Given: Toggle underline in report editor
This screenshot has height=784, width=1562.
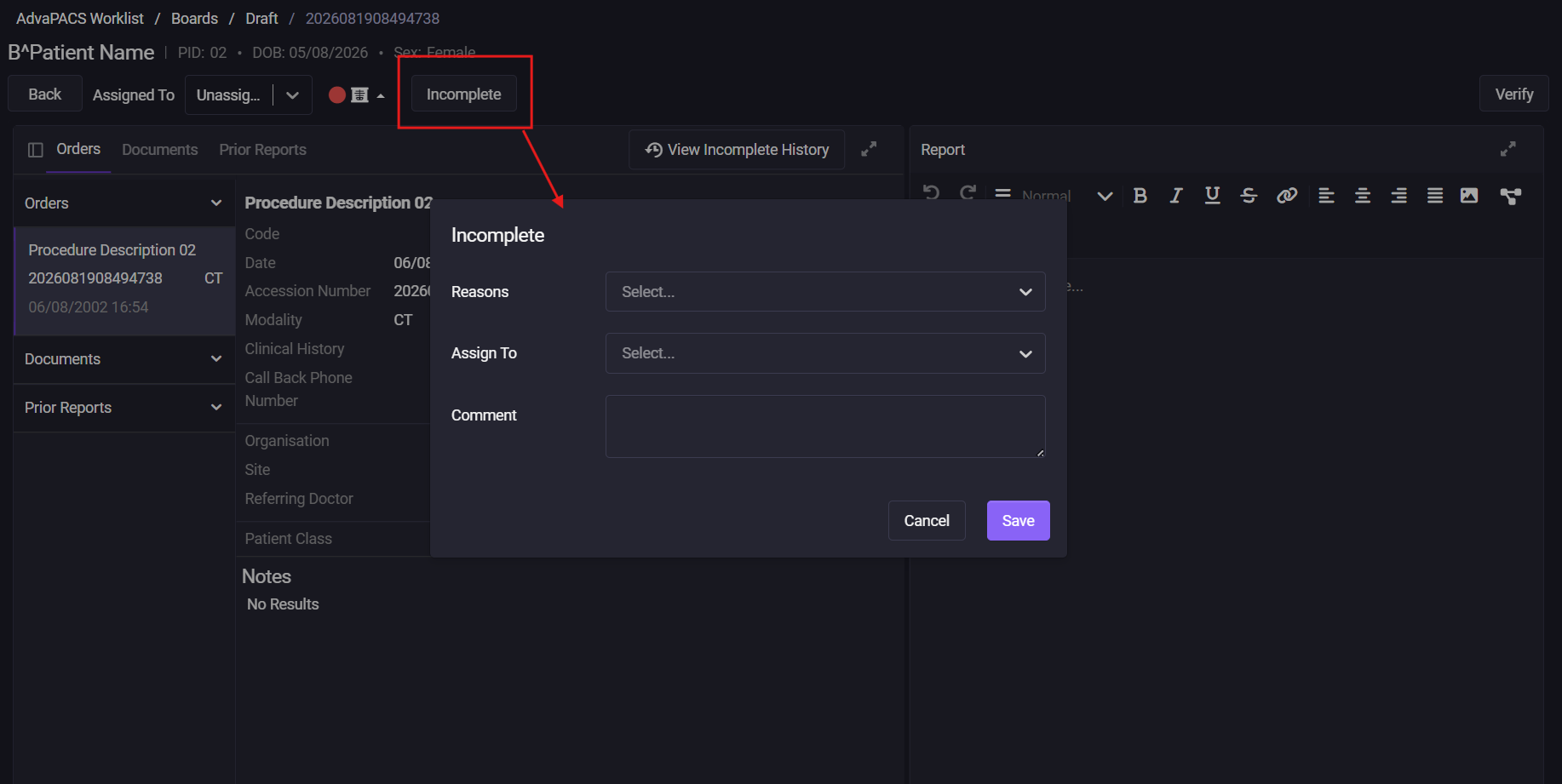Looking at the screenshot, I should coord(1212,196).
